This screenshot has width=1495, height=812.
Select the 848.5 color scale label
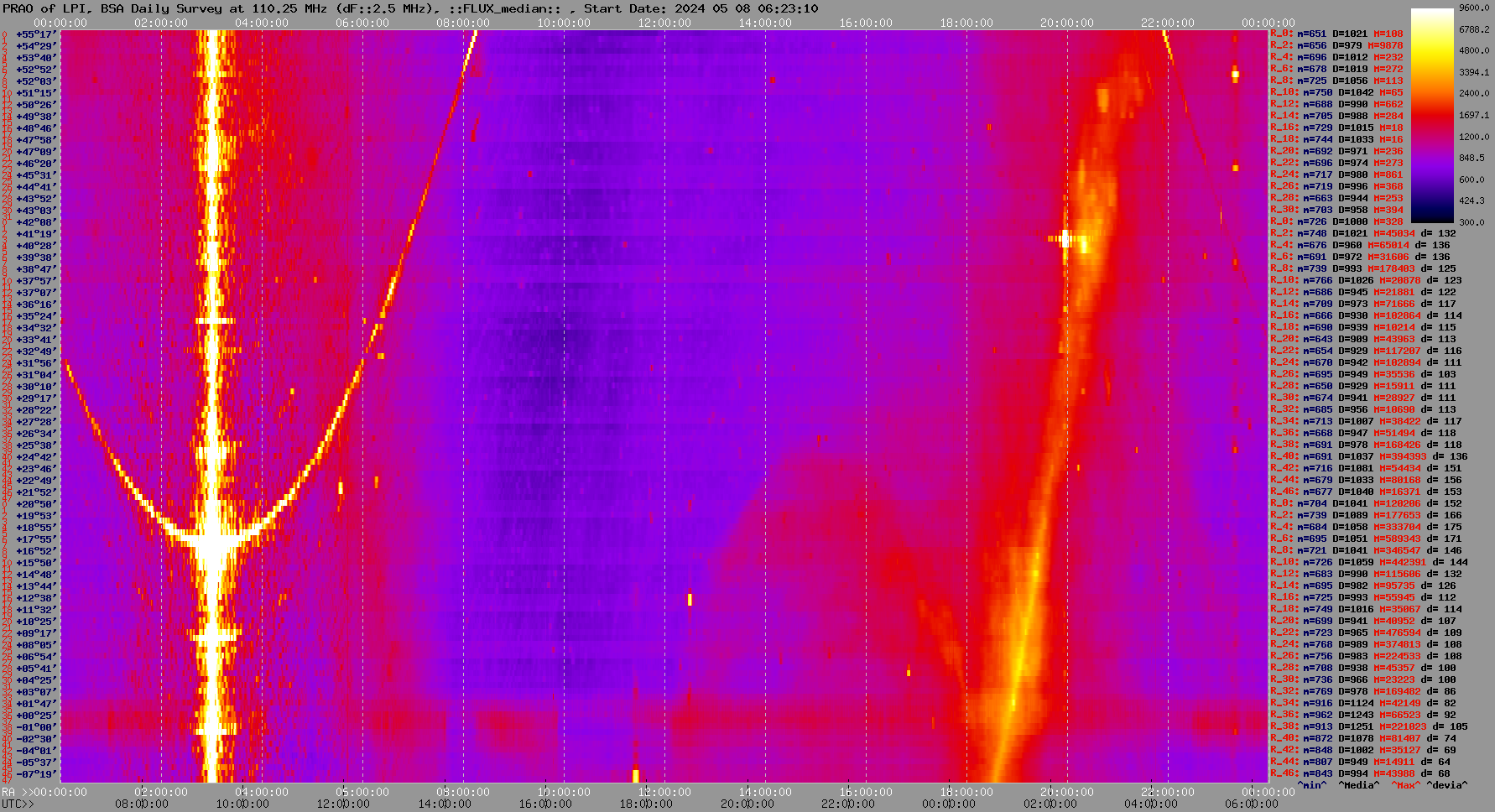click(1472, 158)
